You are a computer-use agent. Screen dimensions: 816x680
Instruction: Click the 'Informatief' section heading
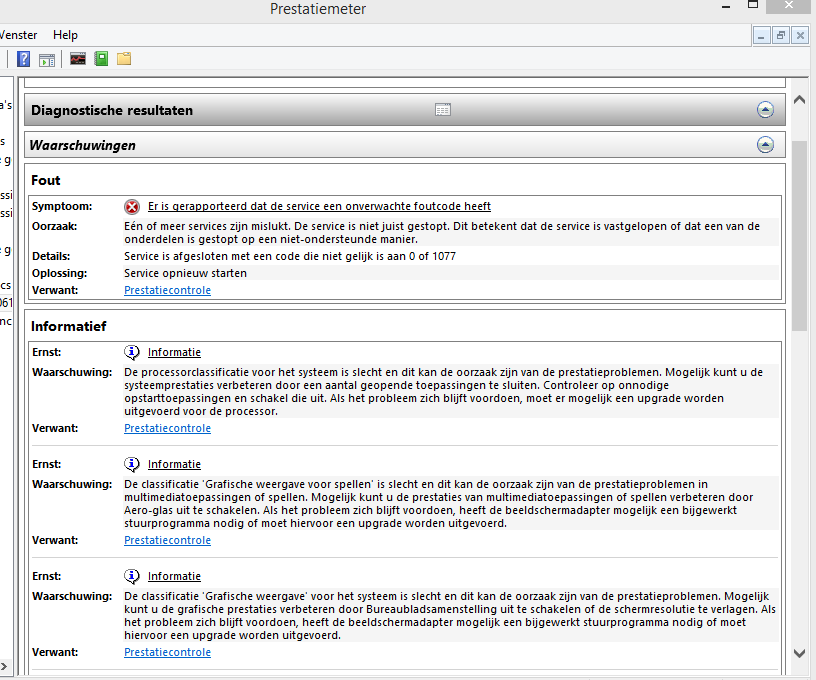click(x=69, y=326)
